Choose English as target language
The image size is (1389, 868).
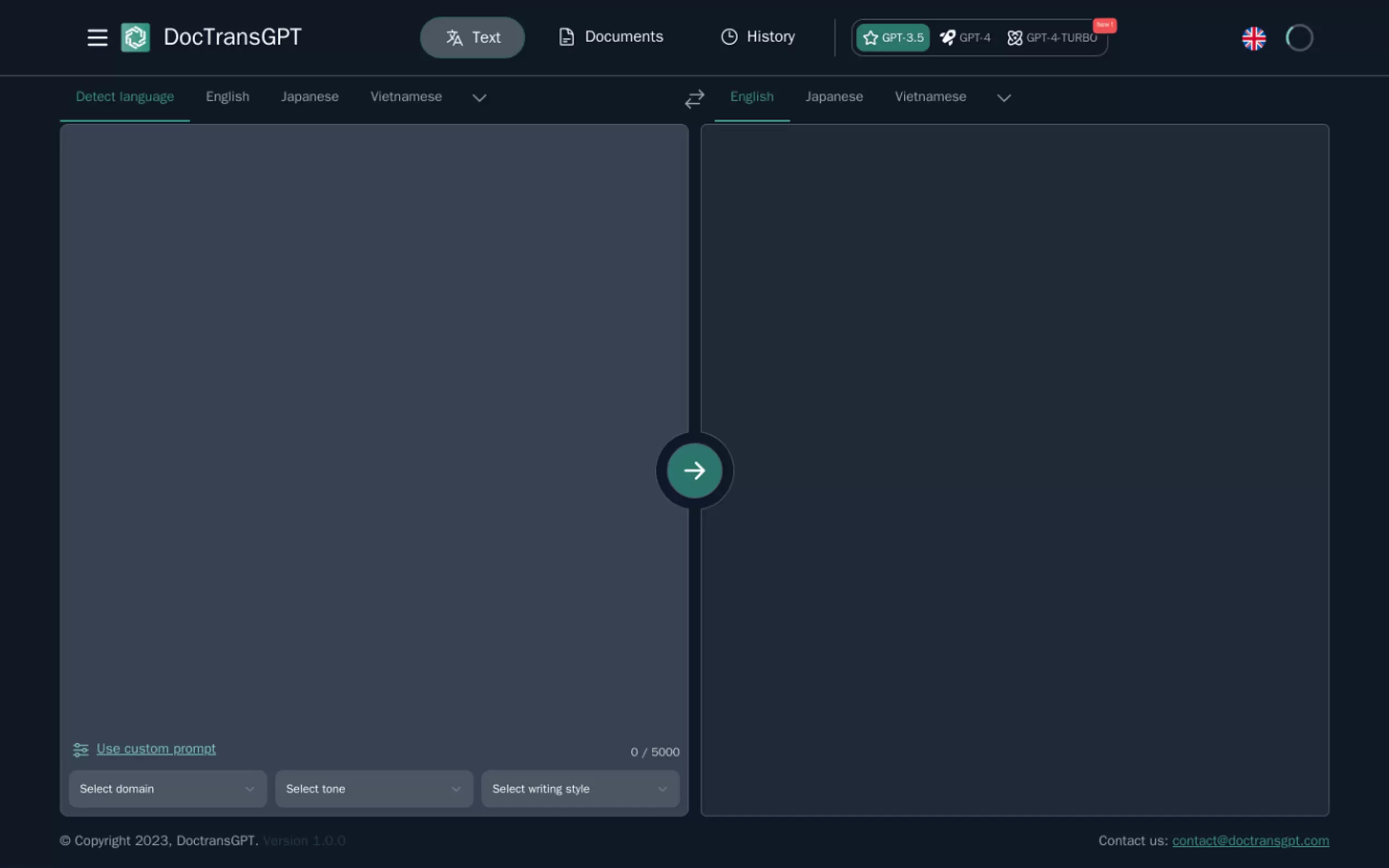[x=751, y=97]
